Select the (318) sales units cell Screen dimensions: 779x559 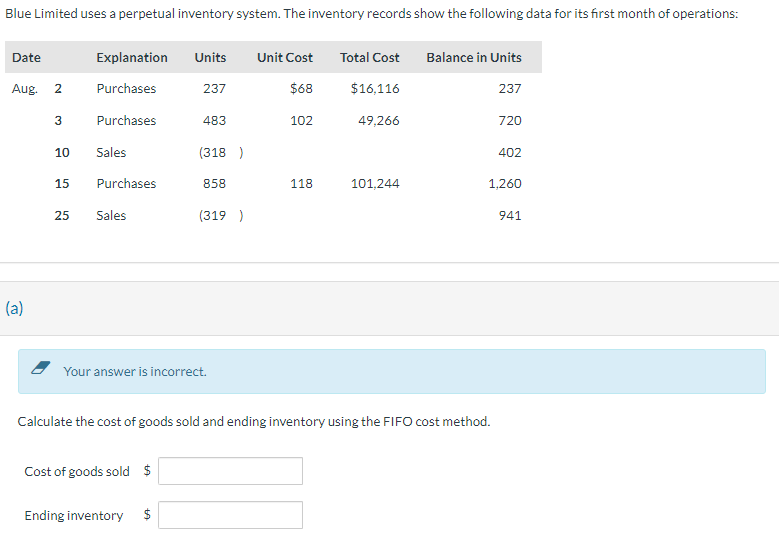[x=221, y=152]
